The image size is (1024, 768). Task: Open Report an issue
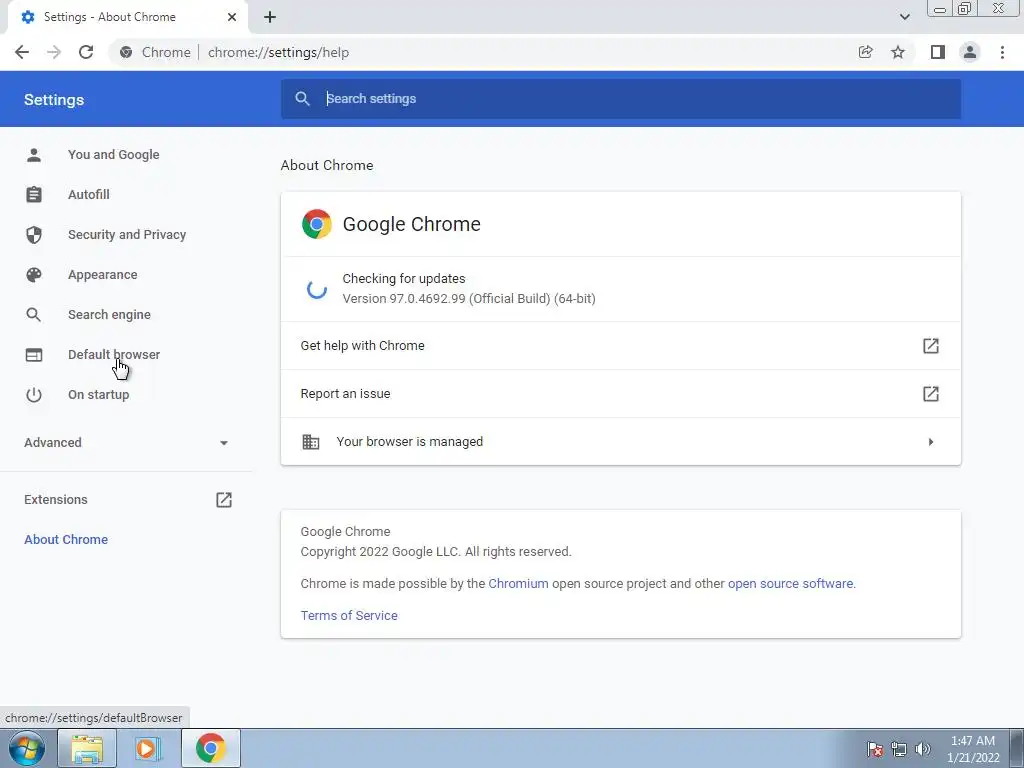[620, 394]
